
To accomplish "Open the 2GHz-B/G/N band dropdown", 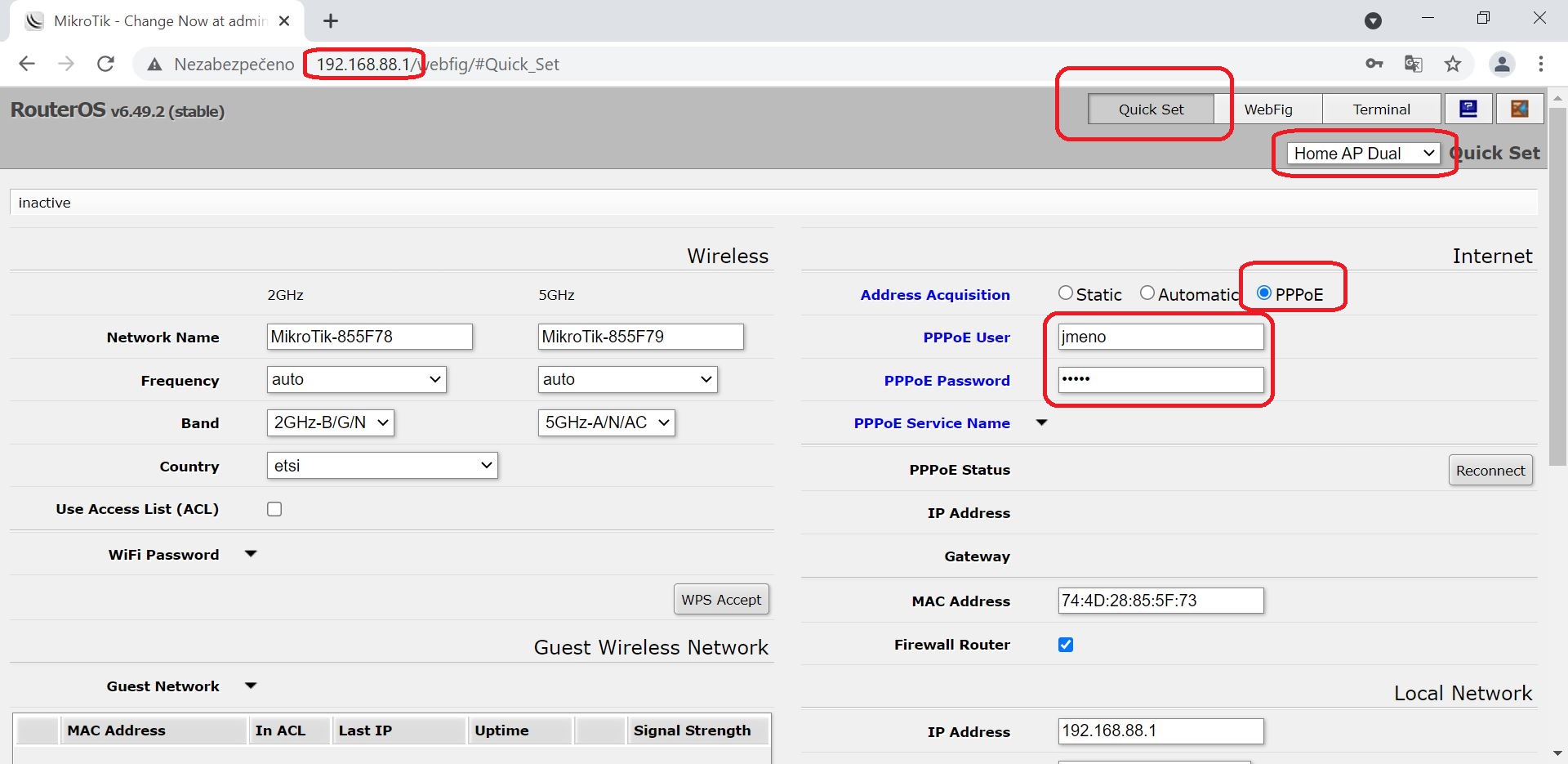I will click(x=331, y=422).
